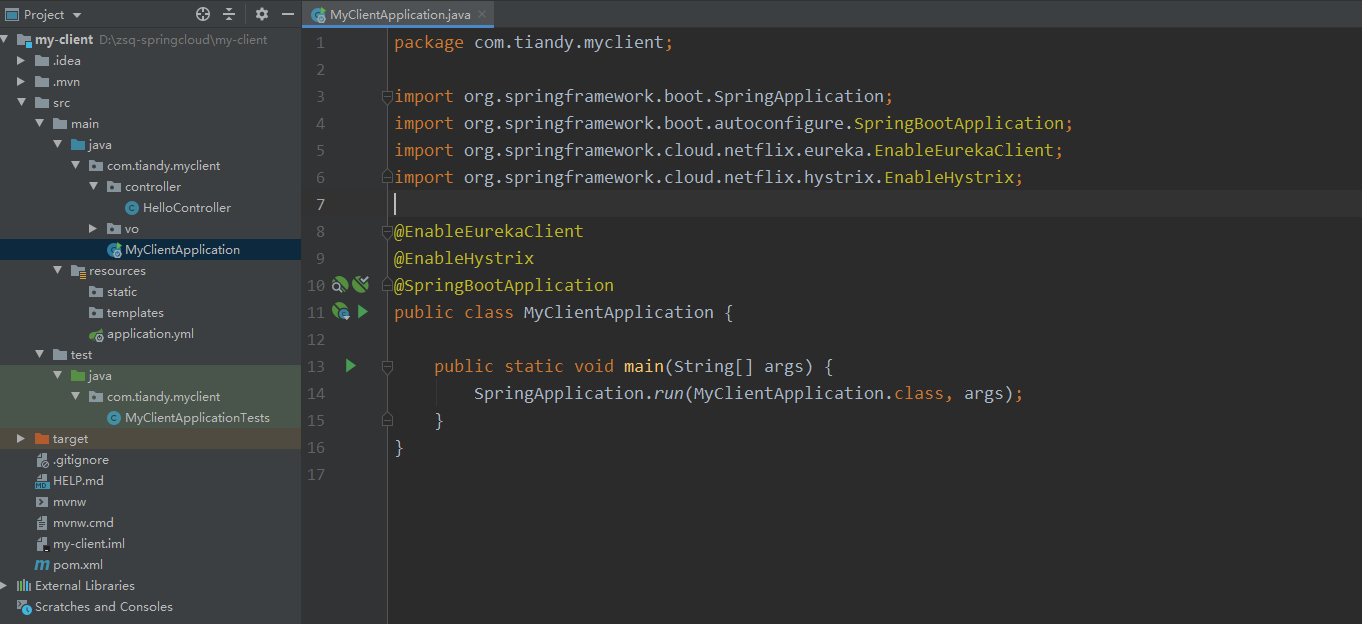The width and height of the screenshot is (1362, 624).
Task: Click the Spring bean gutter icon on line 11
Action: [340, 312]
